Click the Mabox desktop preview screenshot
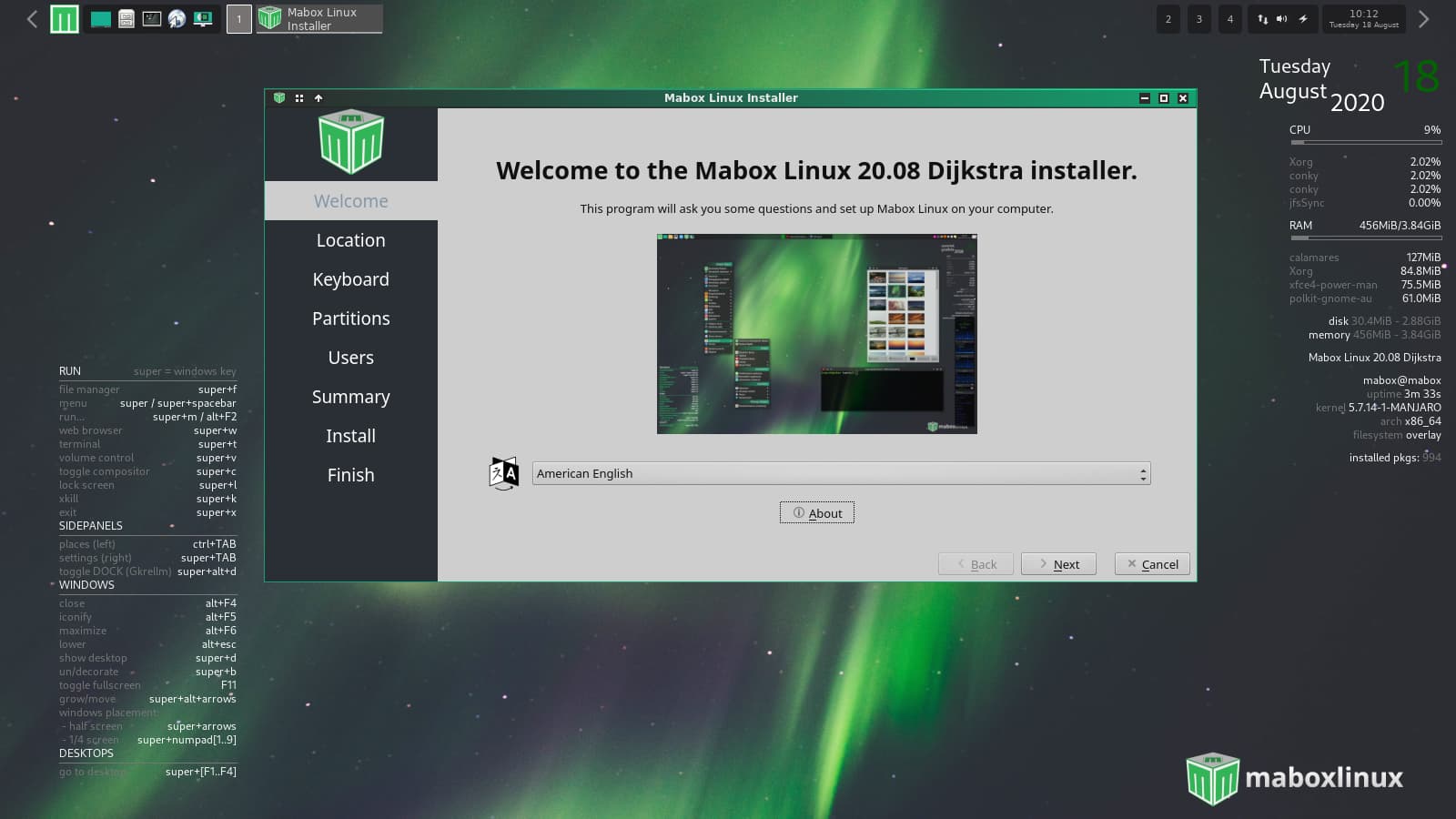Screen dimensions: 1456x819 click(816, 334)
